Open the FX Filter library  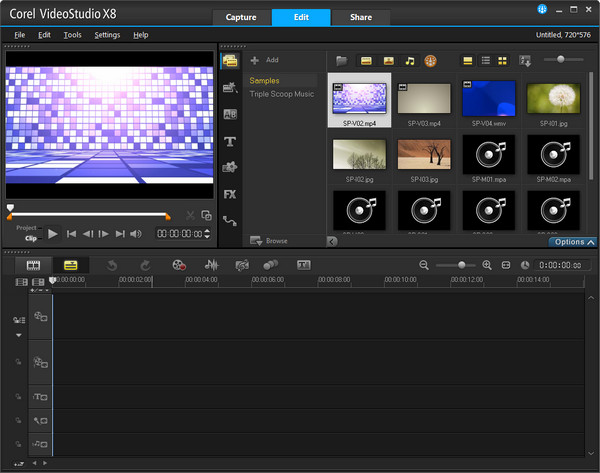point(230,193)
